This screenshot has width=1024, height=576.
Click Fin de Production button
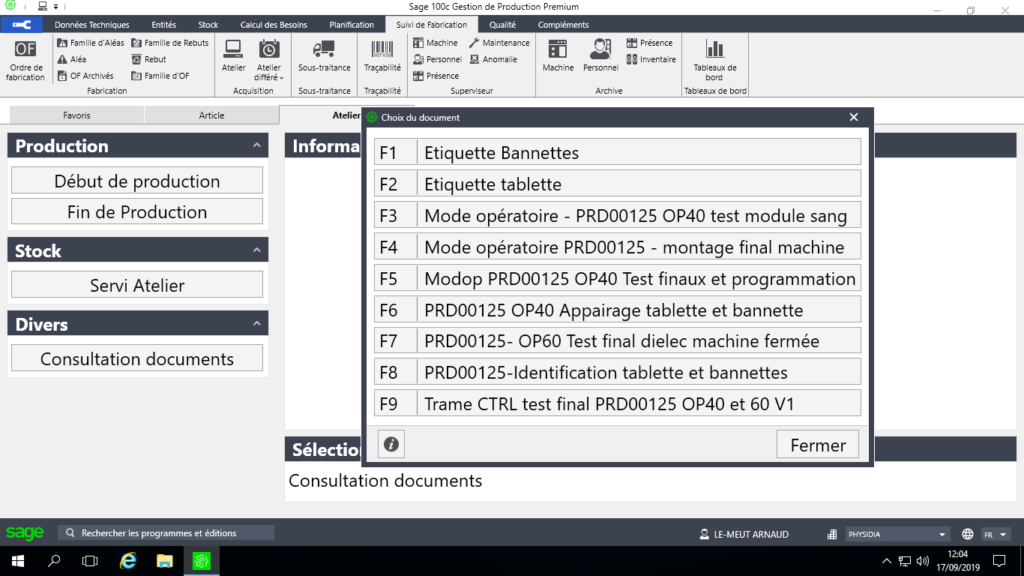pos(137,212)
